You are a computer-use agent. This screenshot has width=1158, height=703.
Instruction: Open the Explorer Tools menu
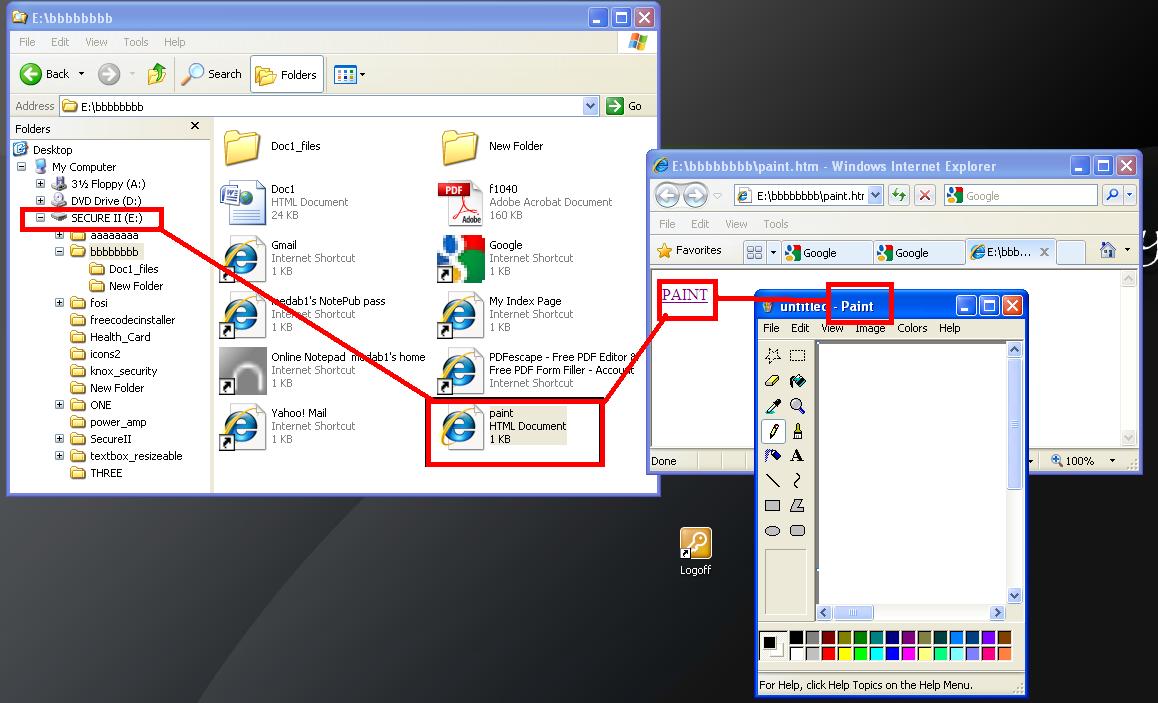(136, 42)
